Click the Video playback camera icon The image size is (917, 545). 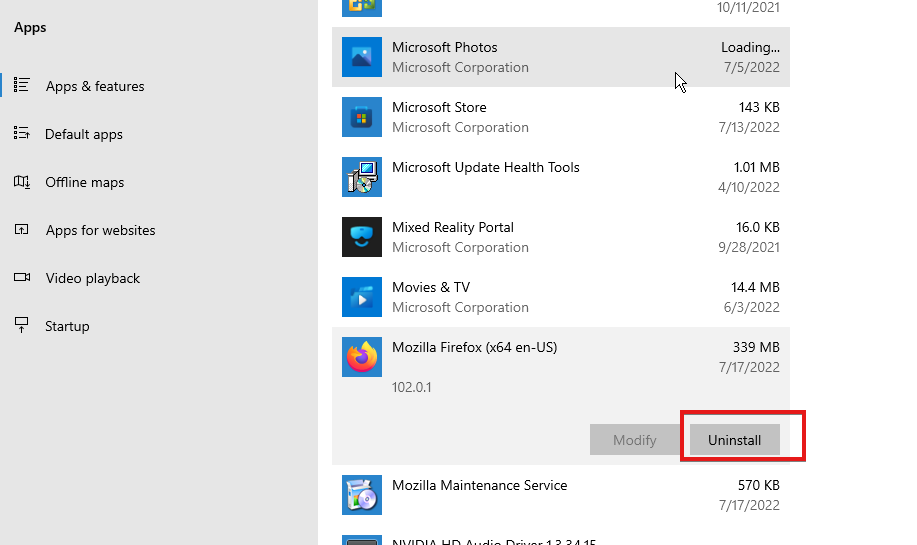click(x=22, y=277)
